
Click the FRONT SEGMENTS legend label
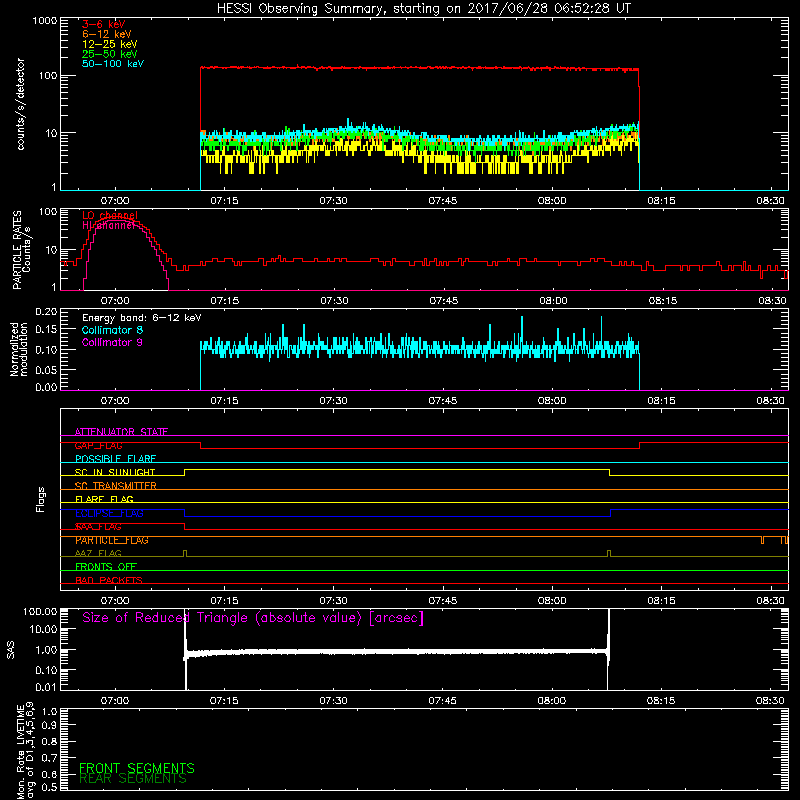137,768
